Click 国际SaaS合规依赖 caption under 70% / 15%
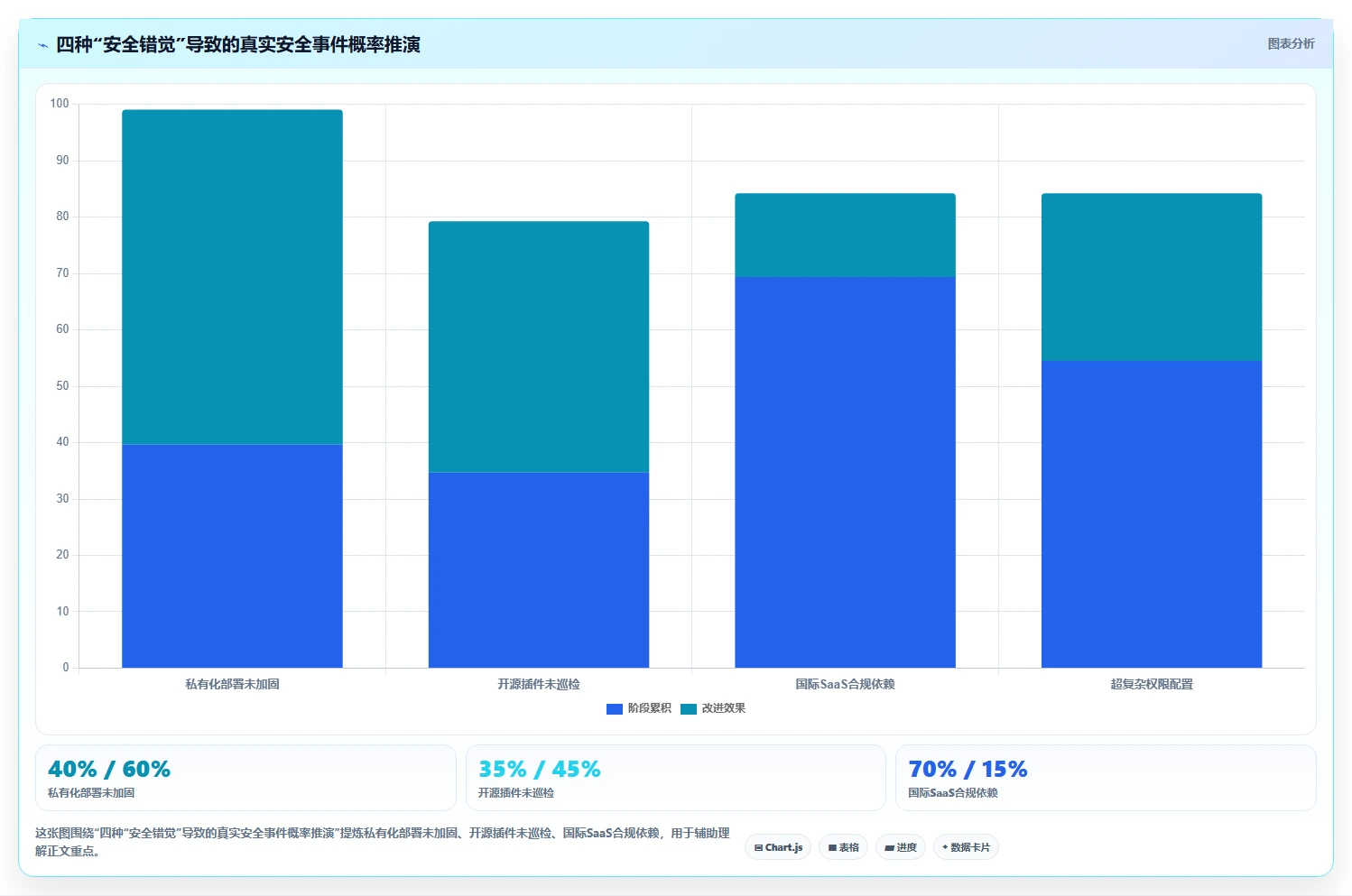The height and width of the screenshot is (896, 1352). point(953,793)
